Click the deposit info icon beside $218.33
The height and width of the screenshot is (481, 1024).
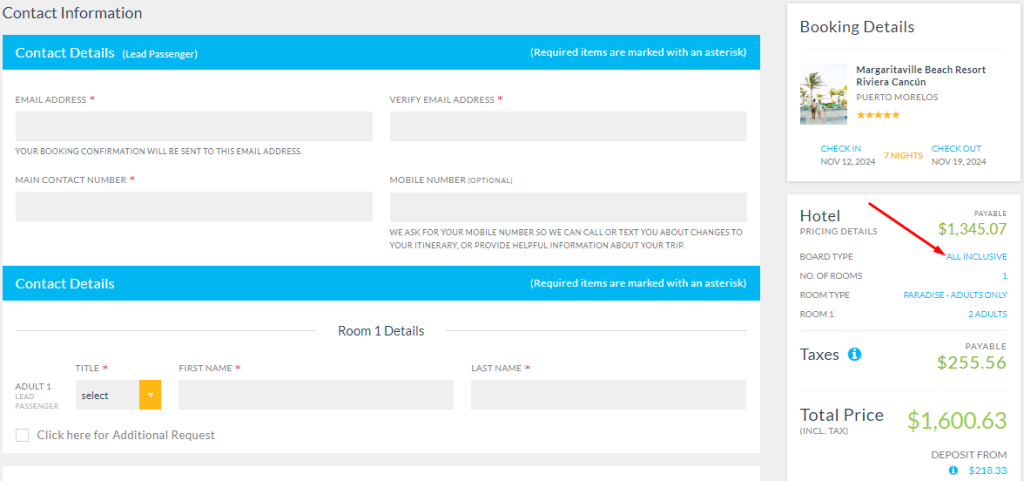[x=953, y=470]
